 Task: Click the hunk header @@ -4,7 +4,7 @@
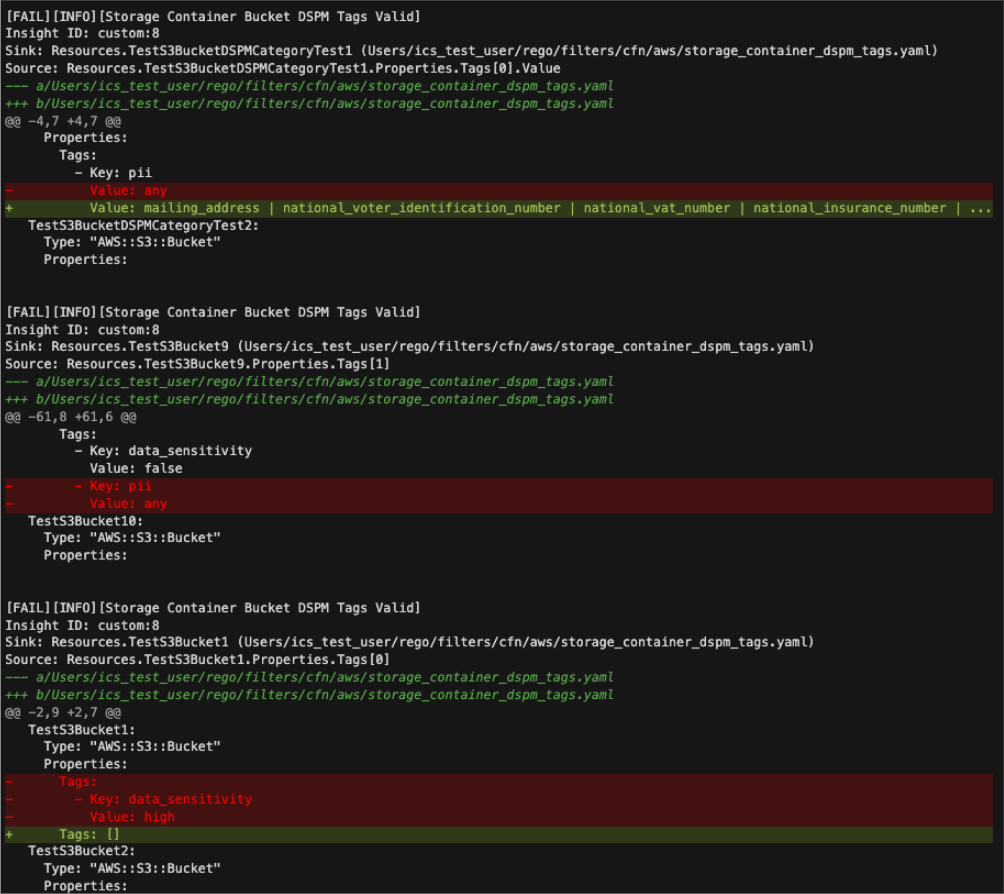(63, 121)
